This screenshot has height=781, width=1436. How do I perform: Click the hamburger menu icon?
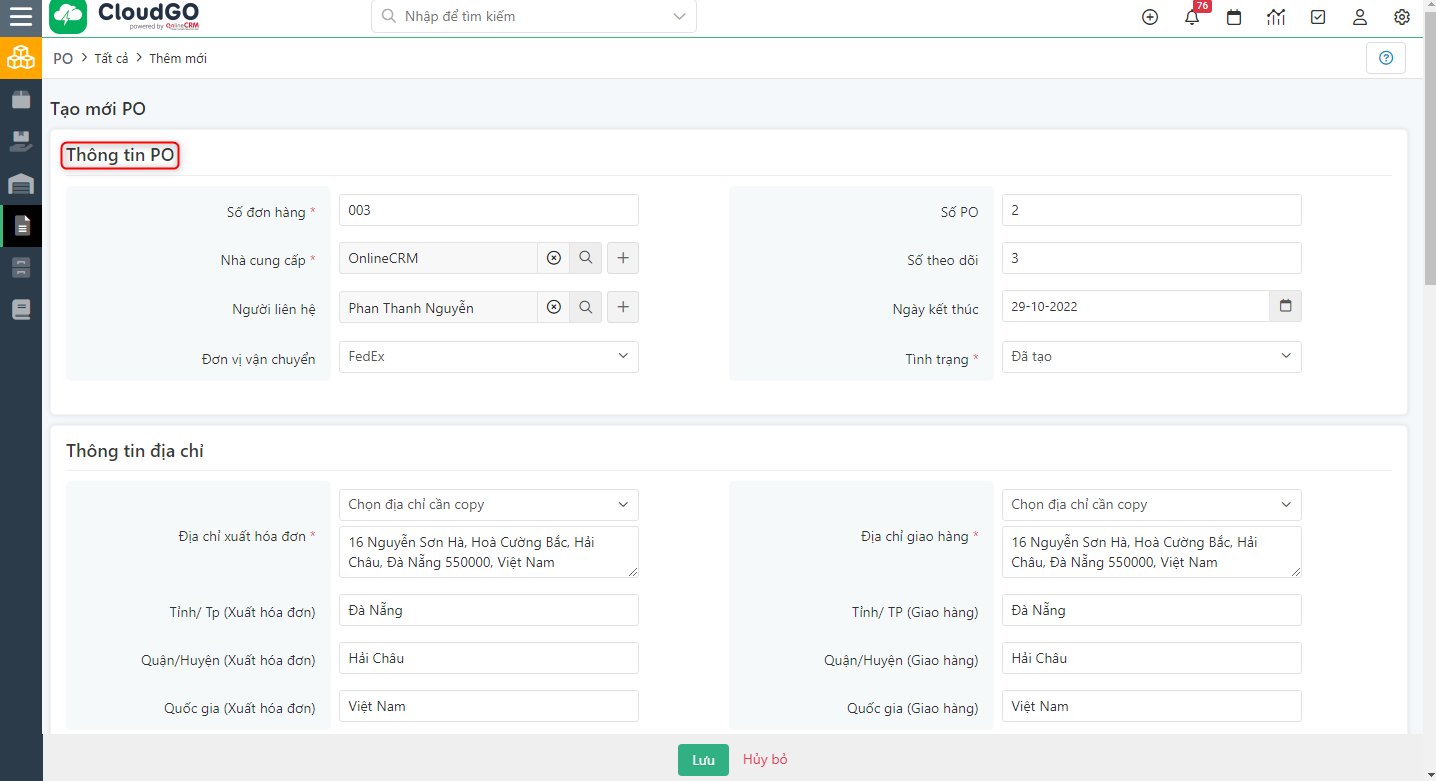coord(21,17)
